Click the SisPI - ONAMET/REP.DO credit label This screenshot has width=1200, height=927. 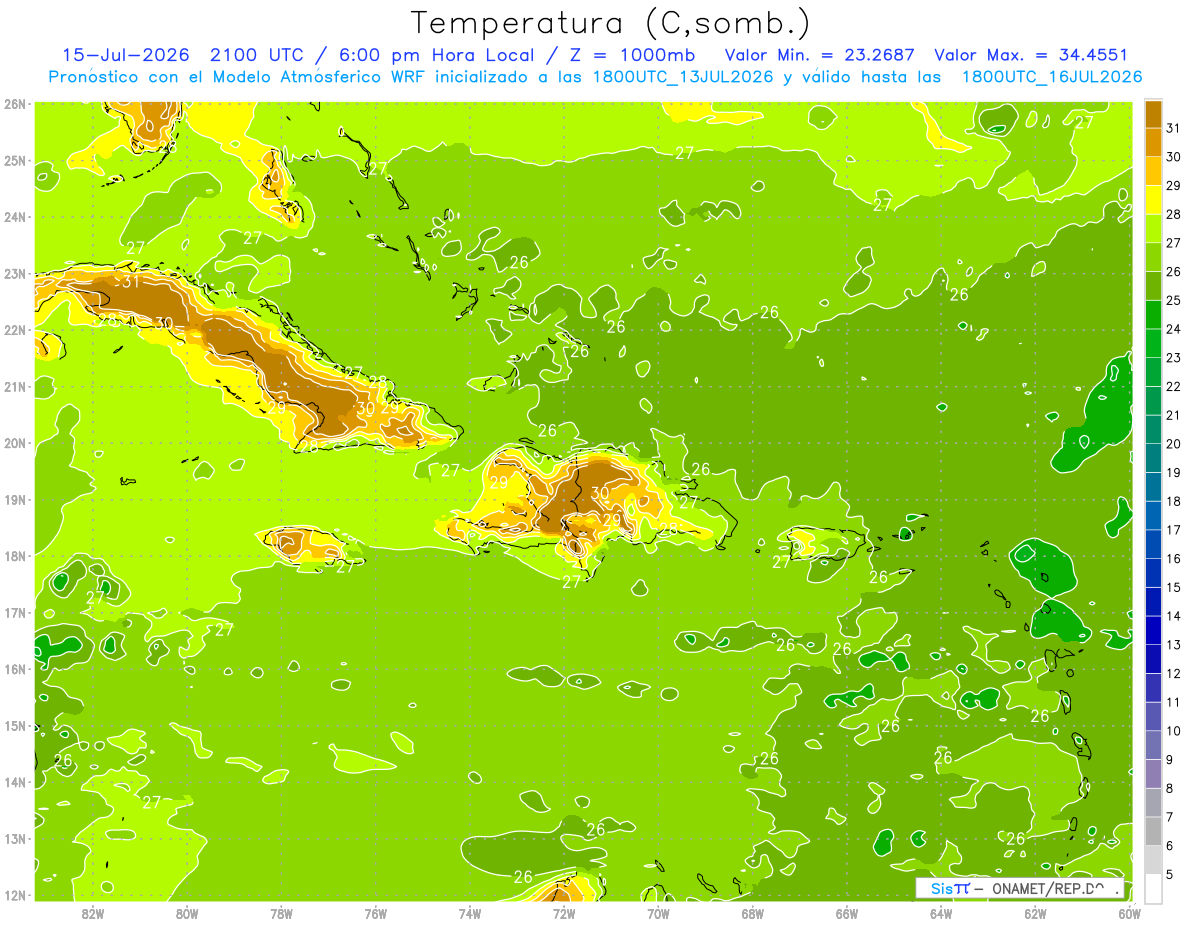click(1020, 888)
